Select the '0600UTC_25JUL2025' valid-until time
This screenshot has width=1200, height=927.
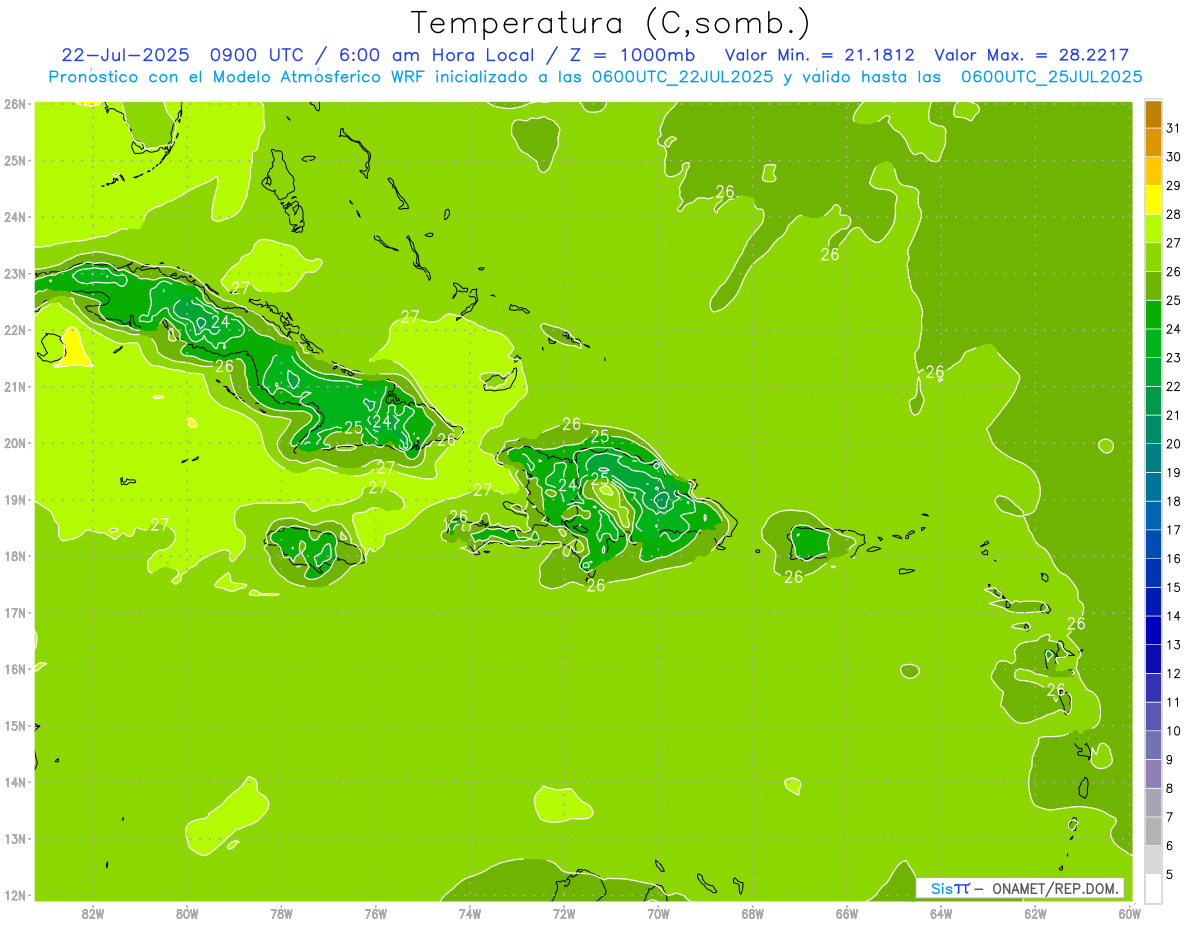click(1051, 77)
